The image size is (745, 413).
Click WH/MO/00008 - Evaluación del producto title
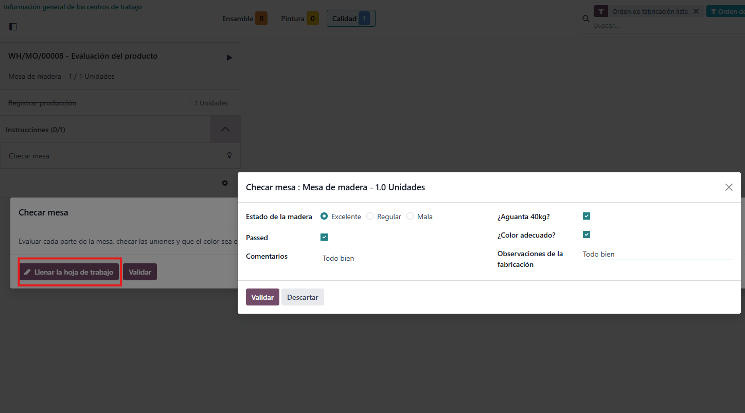[83, 56]
